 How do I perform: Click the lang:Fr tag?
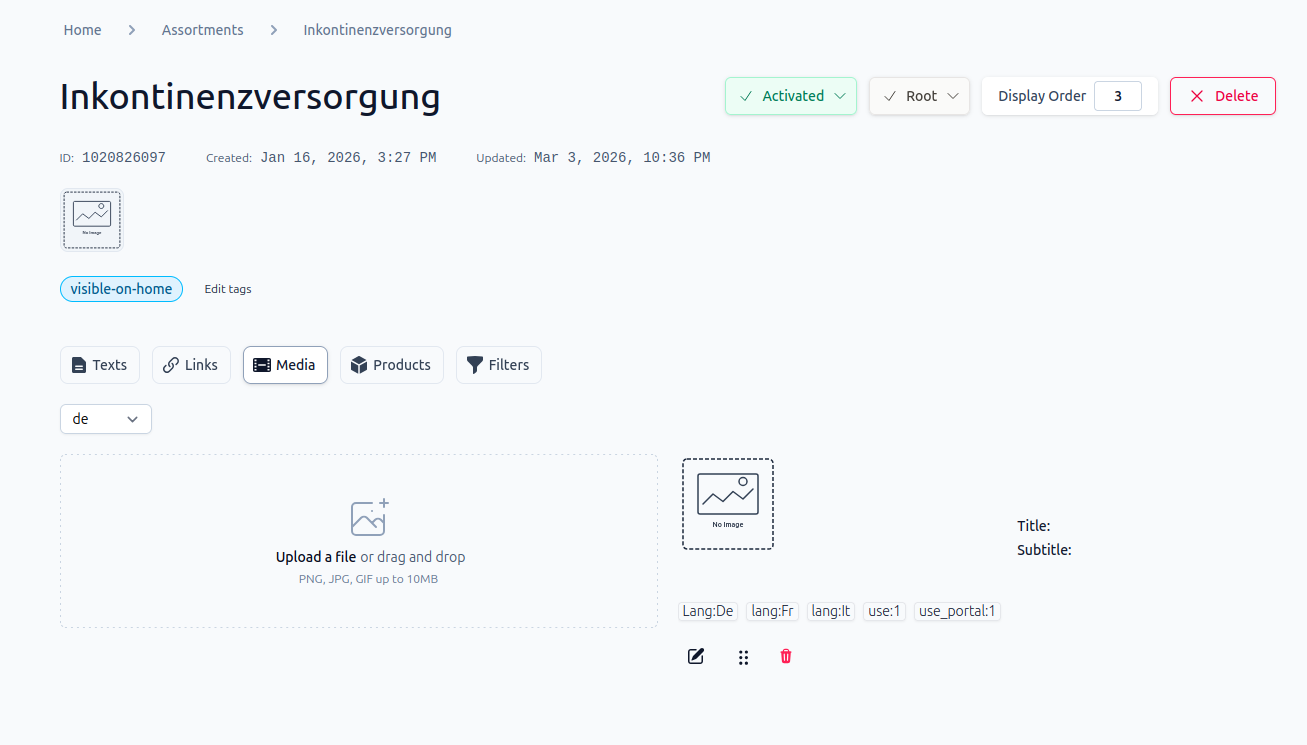[x=773, y=611]
